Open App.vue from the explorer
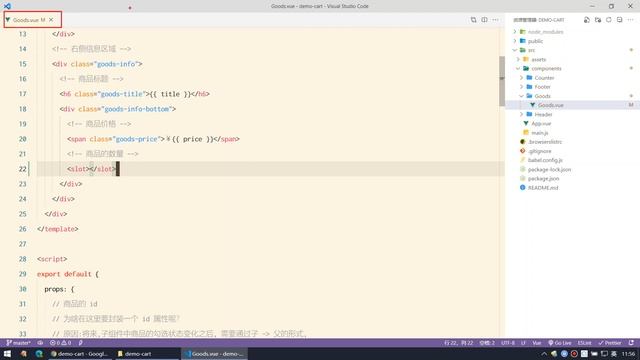The image size is (640, 360). (x=541, y=124)
